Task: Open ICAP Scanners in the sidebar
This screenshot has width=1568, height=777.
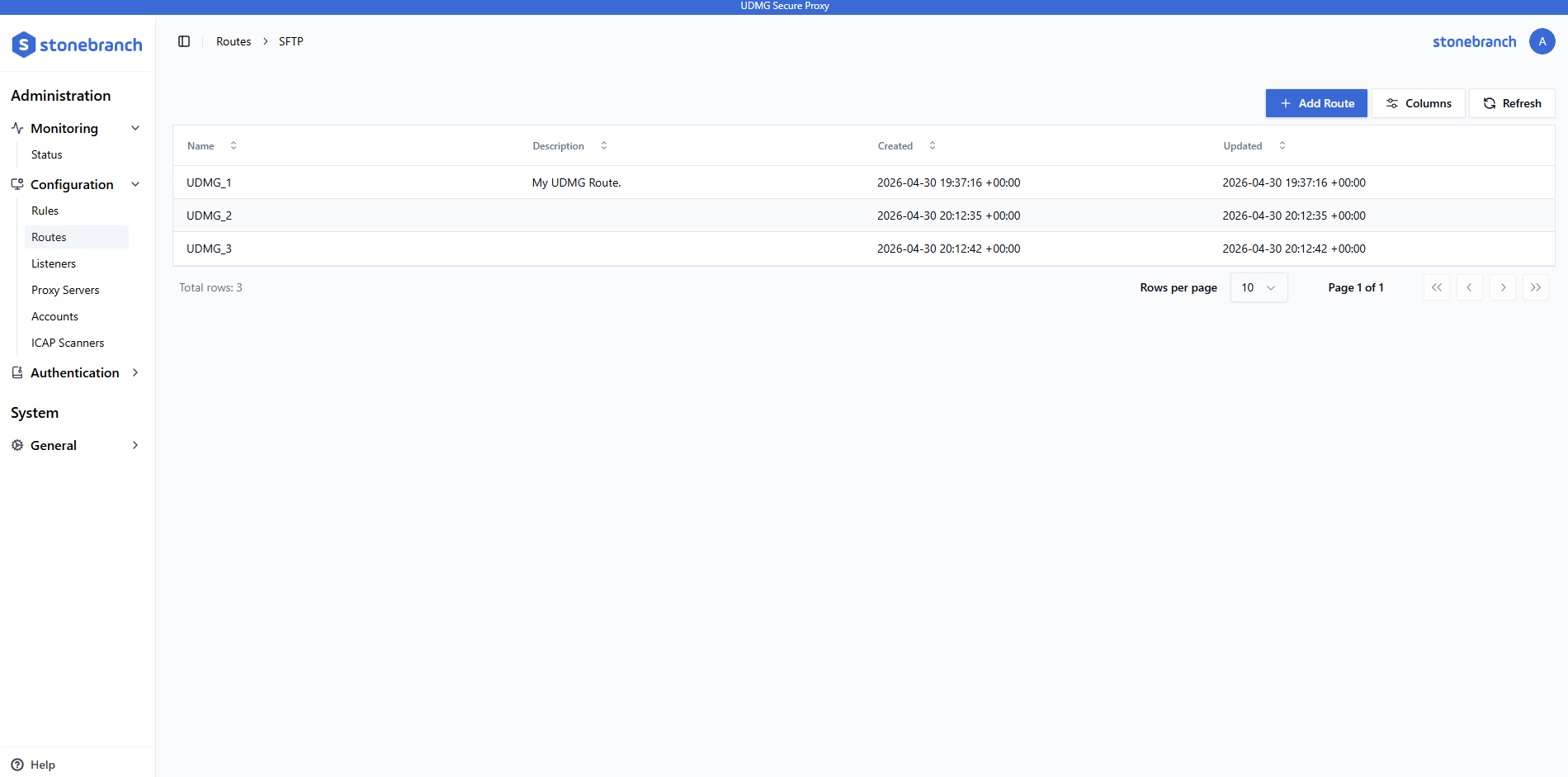Action: point(68,343)
